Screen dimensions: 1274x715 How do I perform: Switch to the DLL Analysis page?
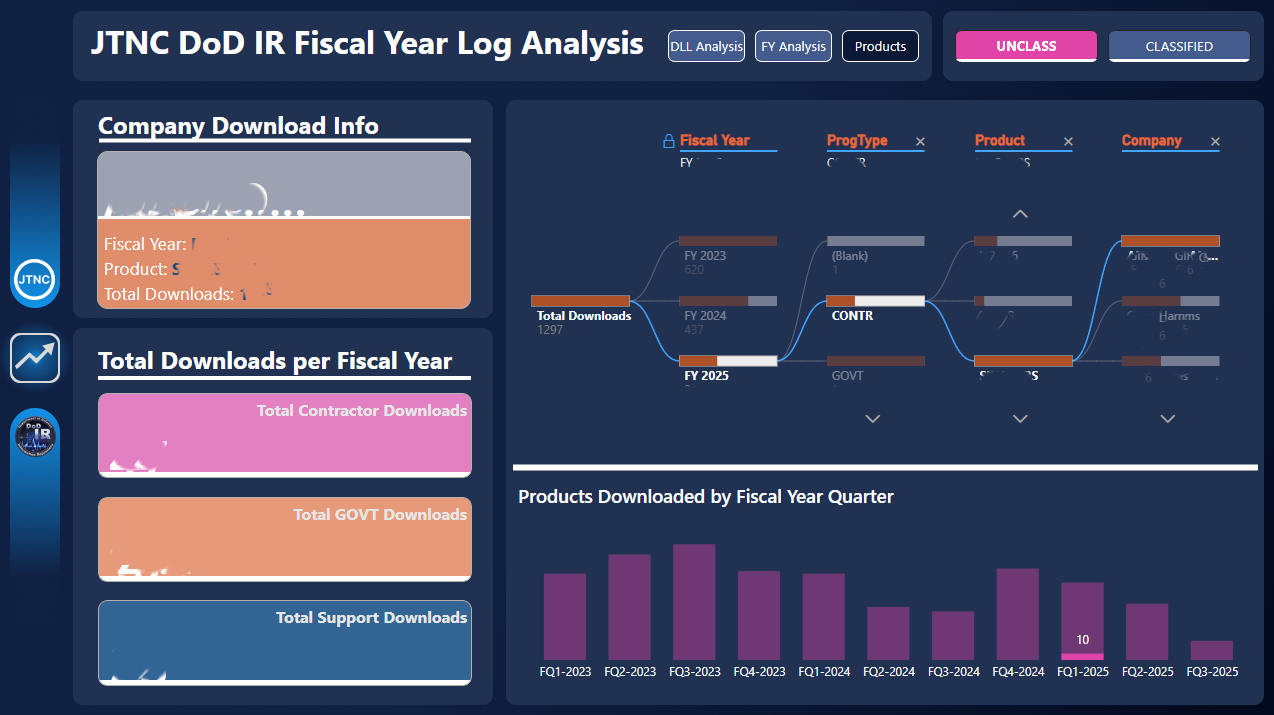coord(706,46)
